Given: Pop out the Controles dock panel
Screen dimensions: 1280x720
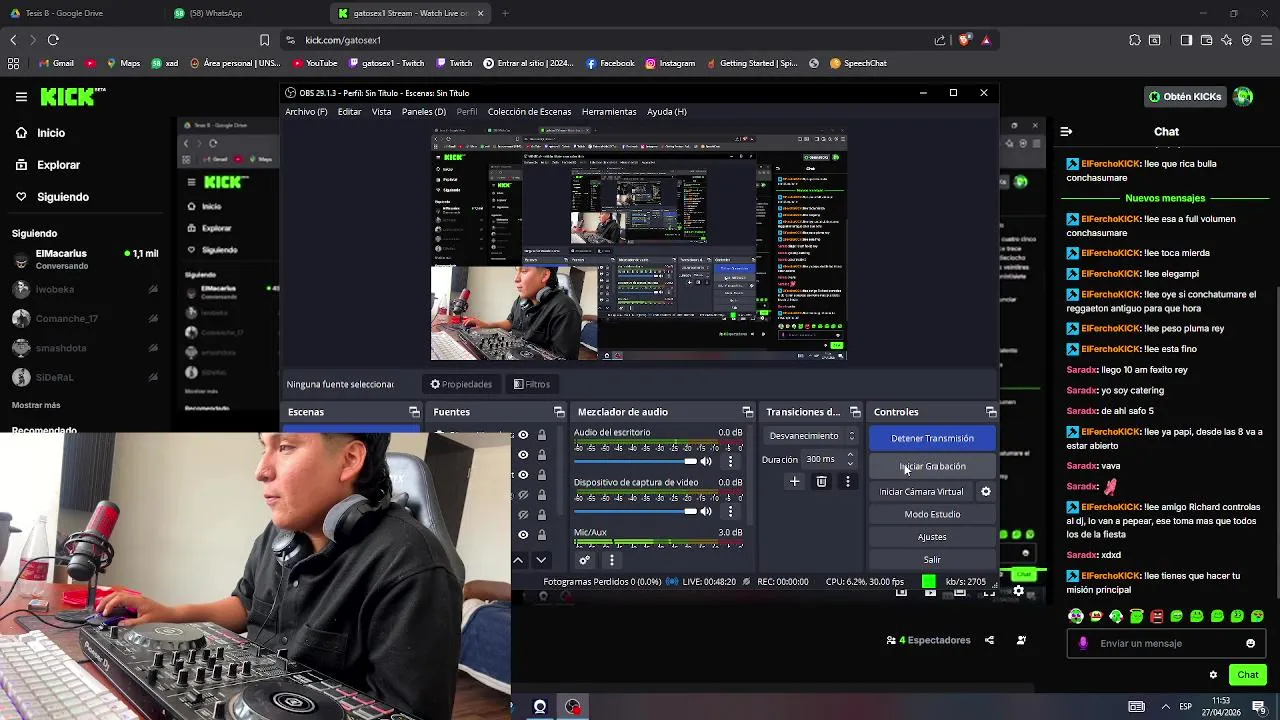Looking at the screenshot, I should click(991, 412).
